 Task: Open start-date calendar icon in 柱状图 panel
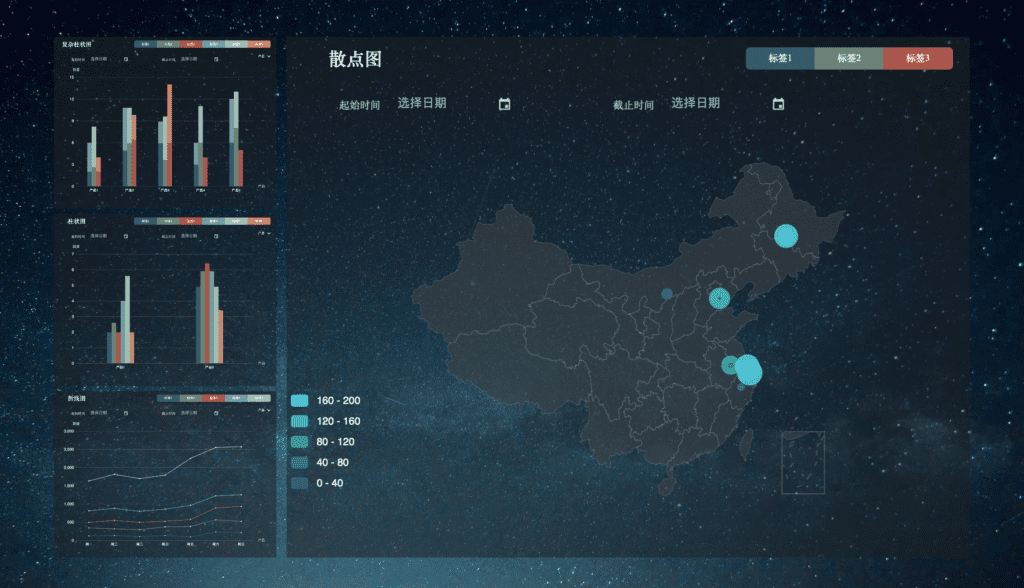pos(126,236)
